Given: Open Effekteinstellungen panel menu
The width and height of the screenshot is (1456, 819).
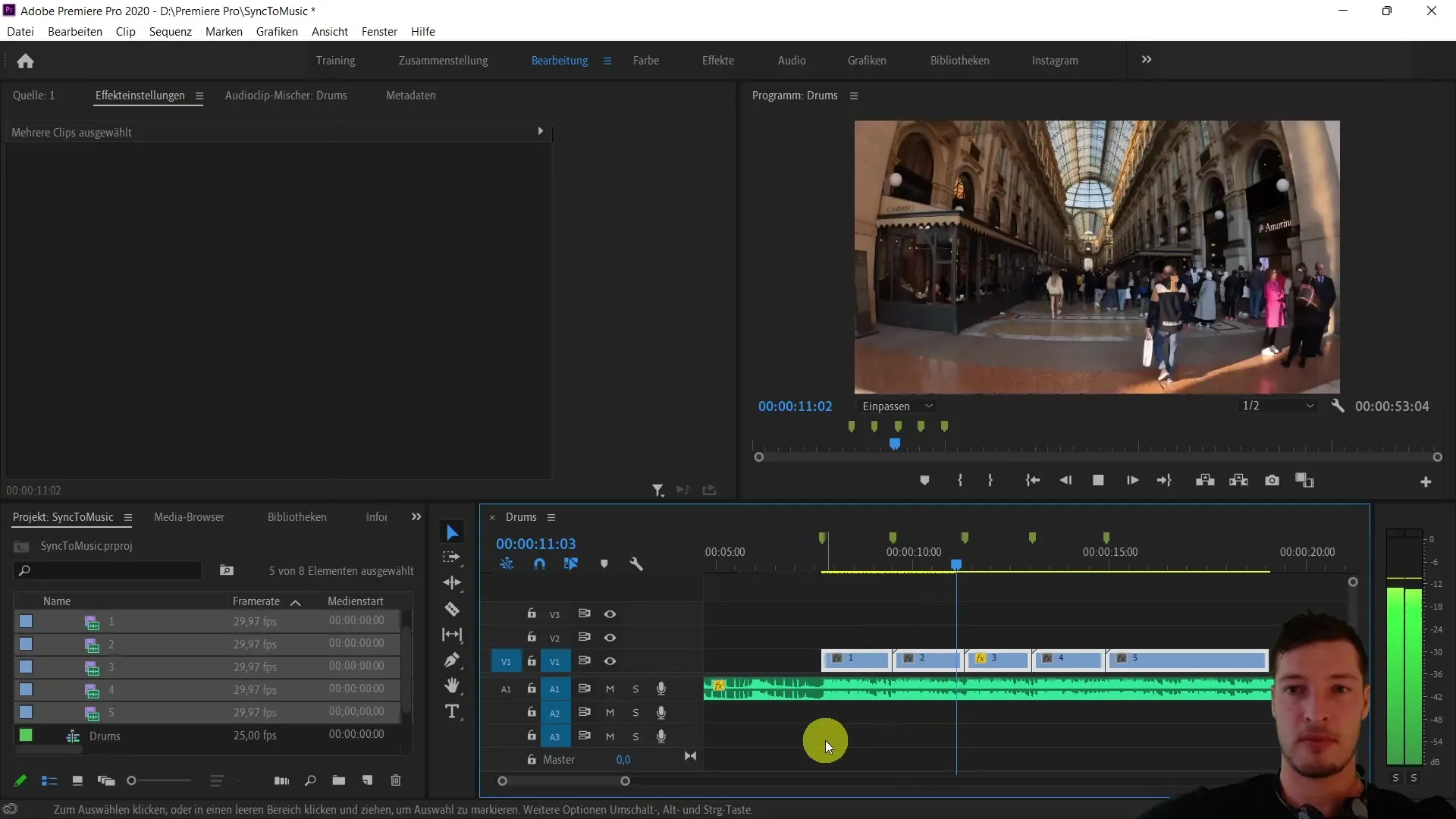Looking at the screenshot, I should click(x=199, y=96).
